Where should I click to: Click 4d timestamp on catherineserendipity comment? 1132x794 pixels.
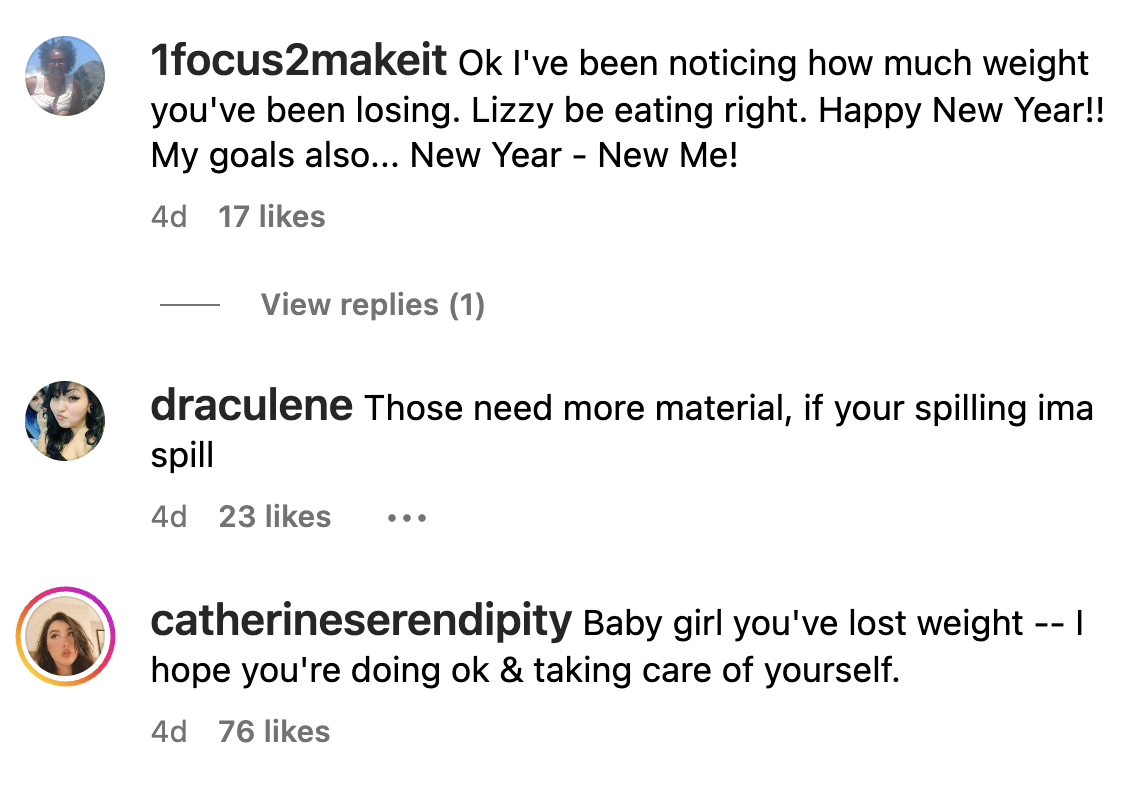[x=169, y=732]
